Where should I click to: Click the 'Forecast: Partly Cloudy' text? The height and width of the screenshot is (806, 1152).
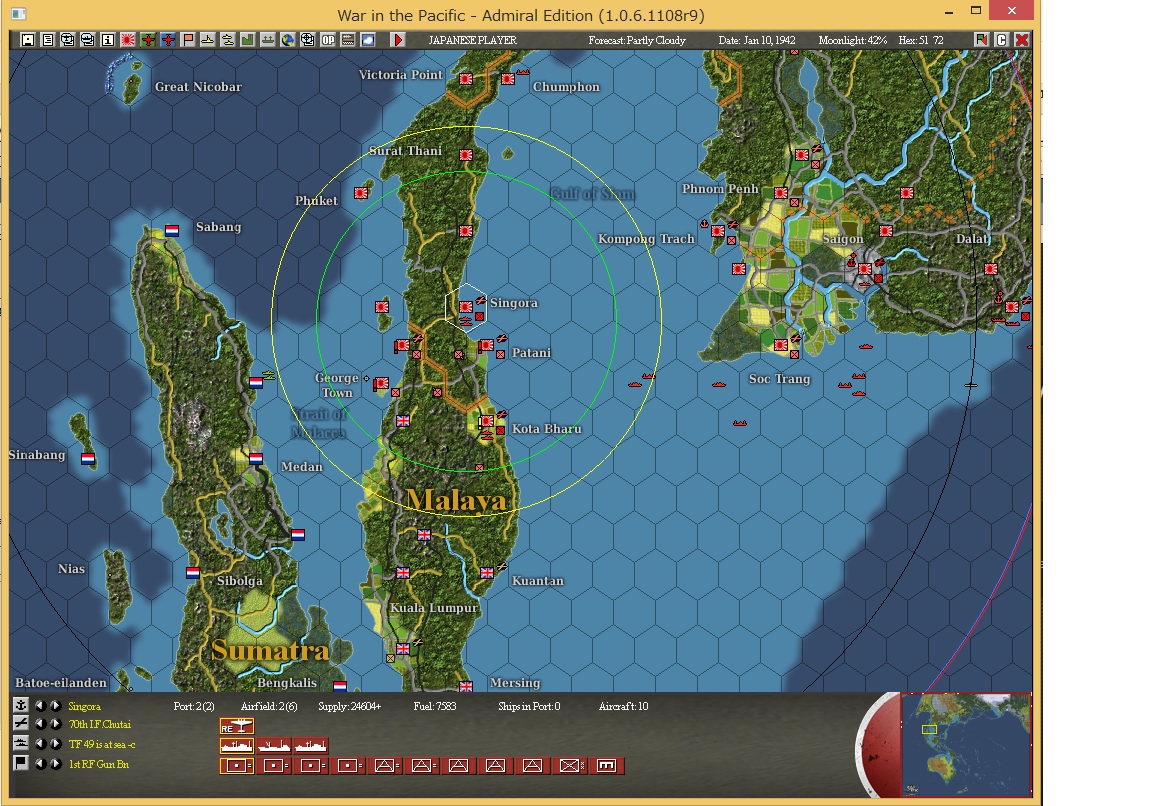click(x=637, y=40)
